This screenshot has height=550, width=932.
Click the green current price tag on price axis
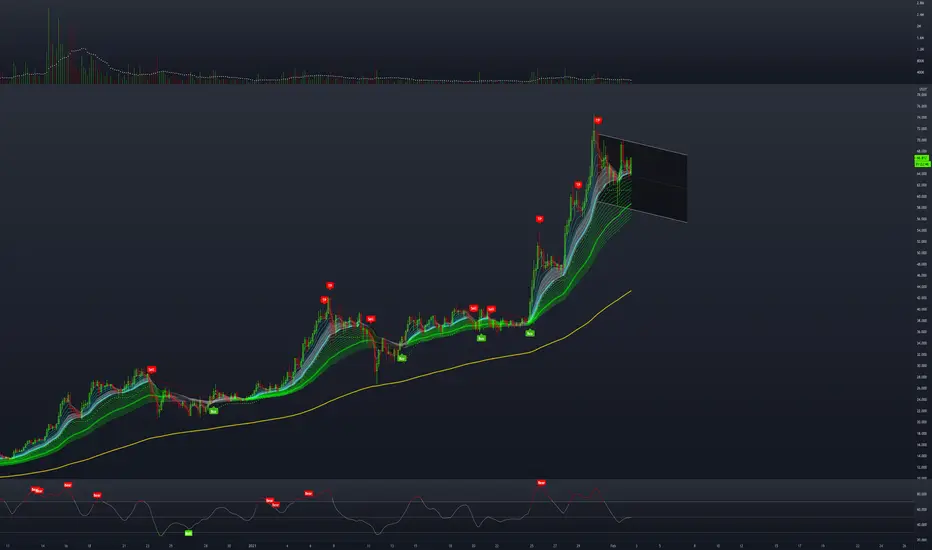922,161
